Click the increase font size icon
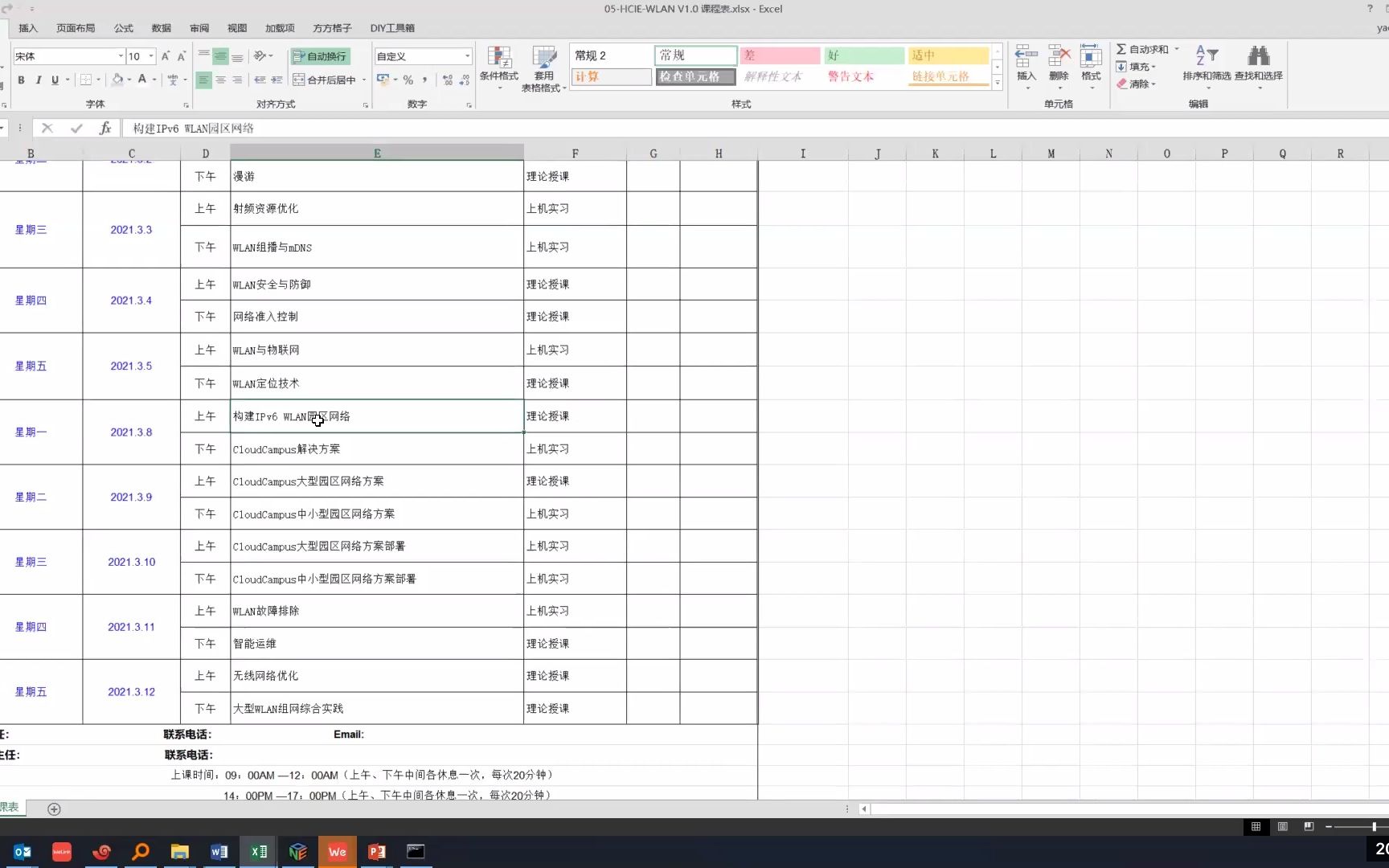 [x=166, y=56]
